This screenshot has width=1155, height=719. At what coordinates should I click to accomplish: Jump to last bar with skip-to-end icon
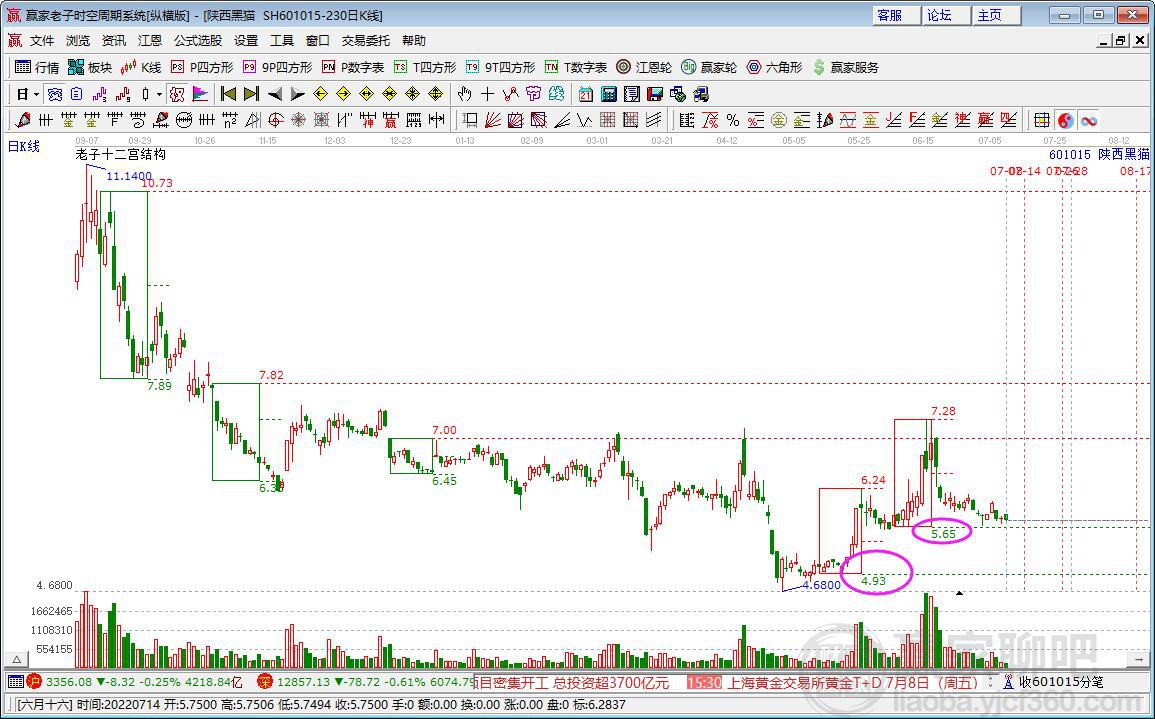point(251,94)
